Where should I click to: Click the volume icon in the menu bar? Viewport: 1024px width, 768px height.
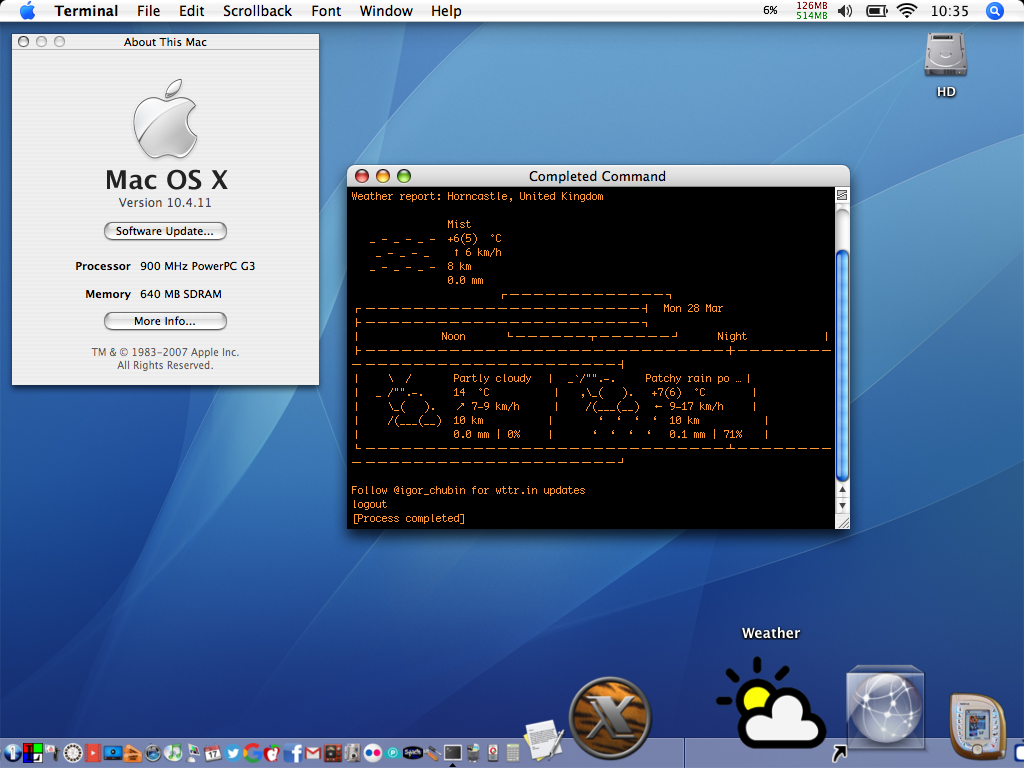(x=845, y=11)
